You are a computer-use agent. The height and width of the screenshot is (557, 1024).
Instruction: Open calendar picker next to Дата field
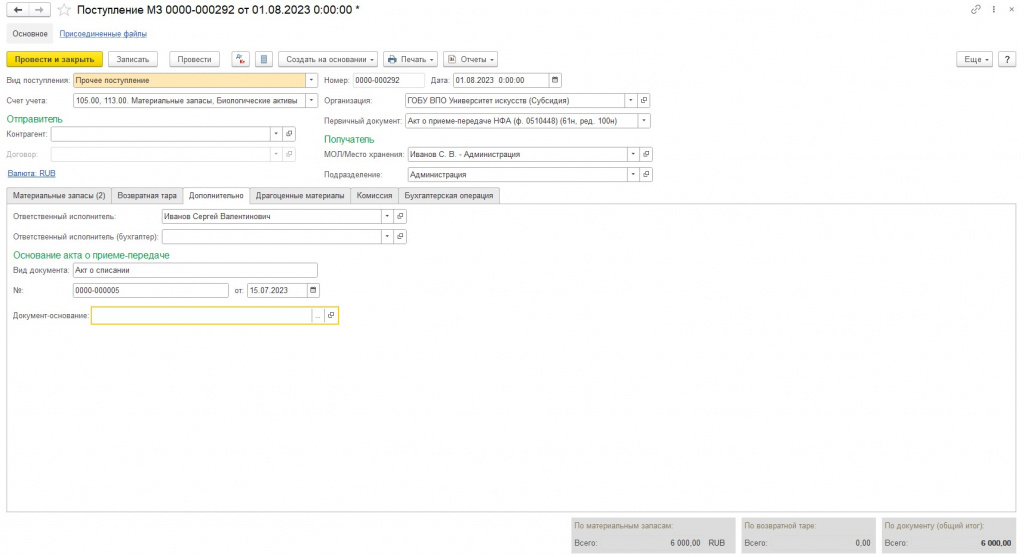pyautogui.click(x=555, y=80)
